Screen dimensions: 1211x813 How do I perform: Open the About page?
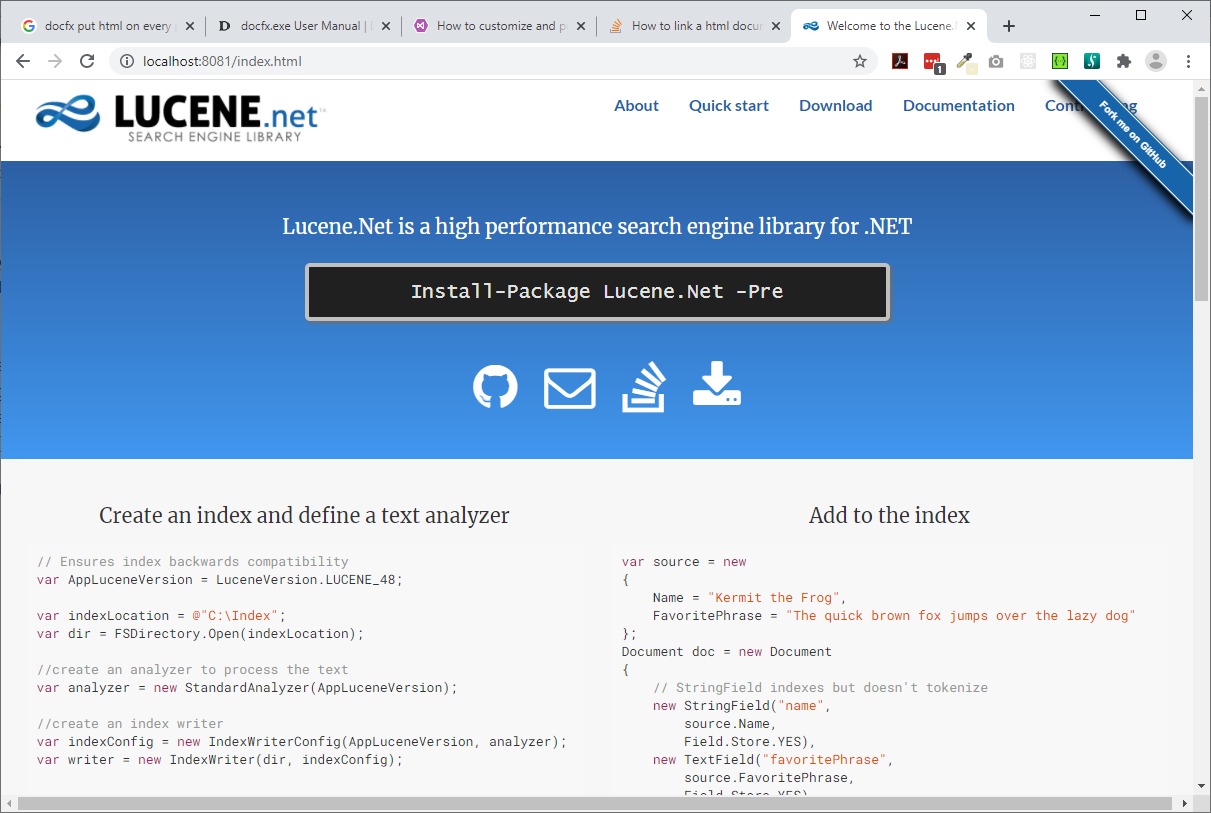(x=636, y=105)
